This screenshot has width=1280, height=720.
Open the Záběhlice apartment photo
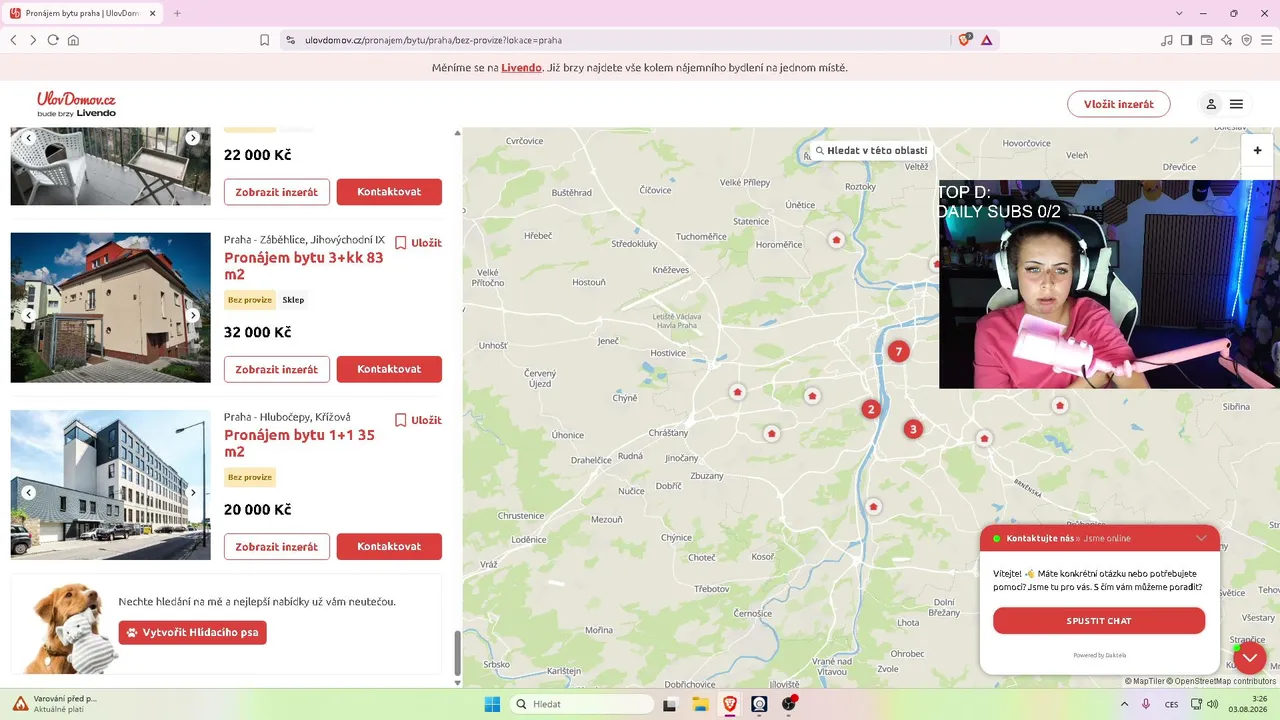(x=111, y=308)
